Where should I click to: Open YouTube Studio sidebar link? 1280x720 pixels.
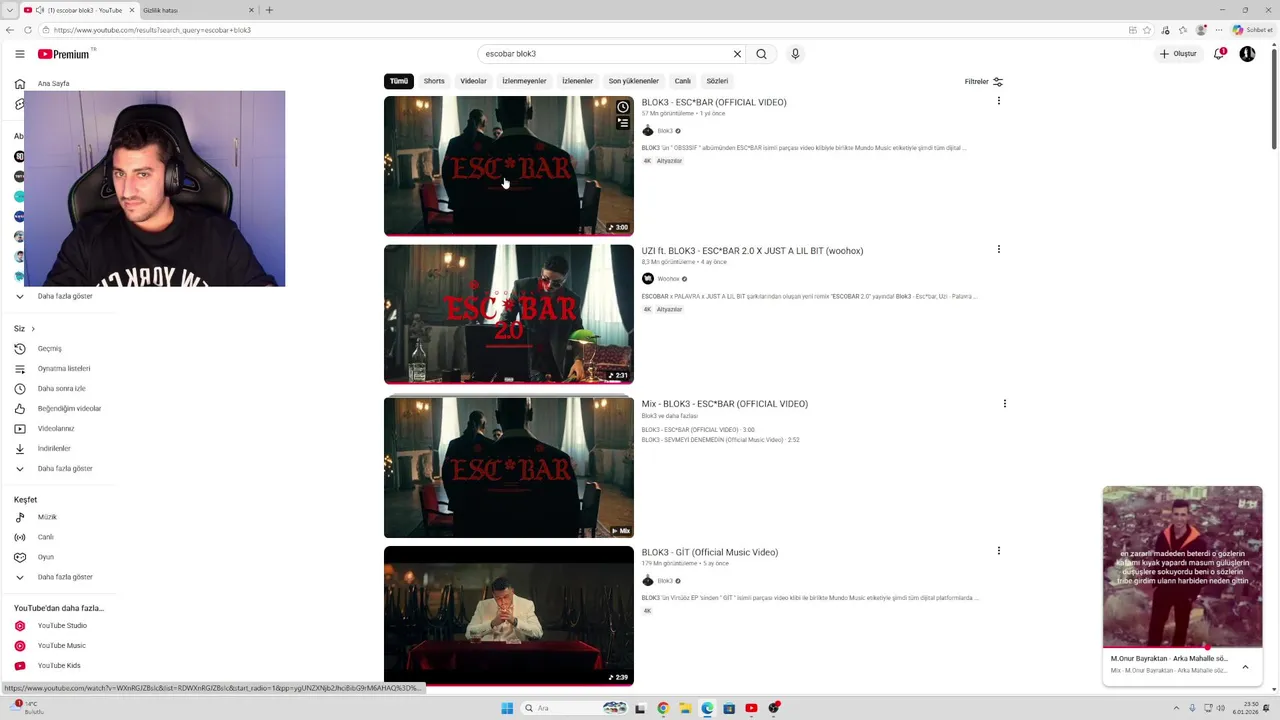(x=62, y=626)
